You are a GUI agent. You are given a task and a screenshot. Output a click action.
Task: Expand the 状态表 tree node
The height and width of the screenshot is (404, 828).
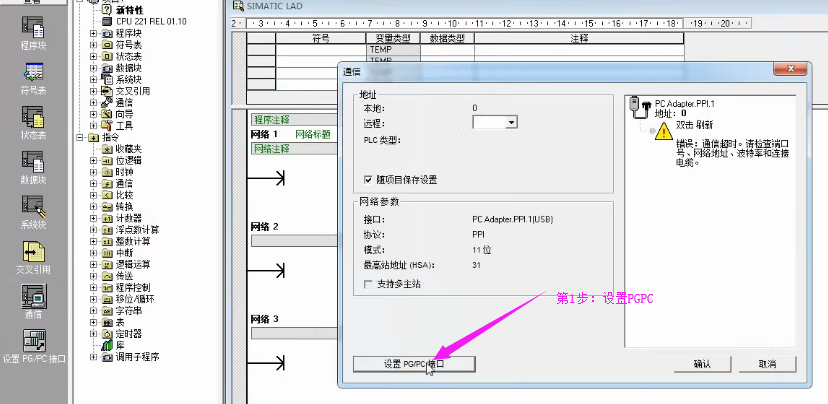point(93,57)
